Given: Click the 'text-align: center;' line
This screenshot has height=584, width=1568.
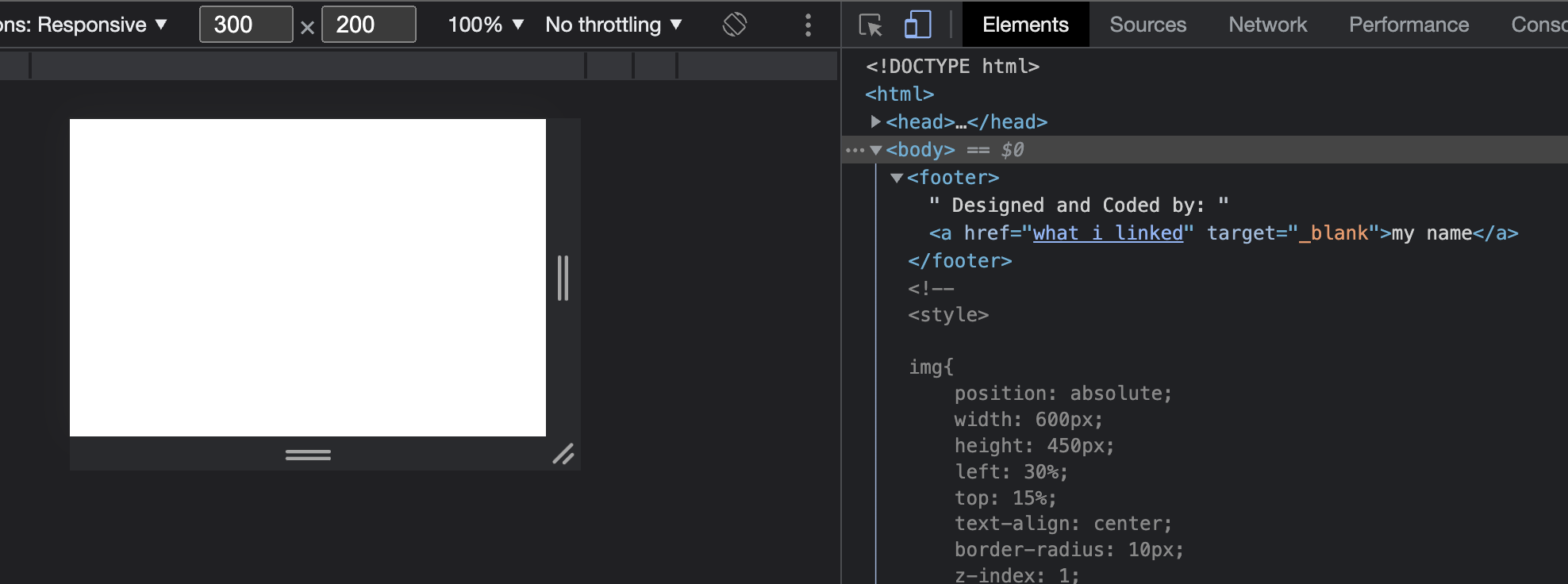Looking at the screenshot, I should coord(1063,524).
